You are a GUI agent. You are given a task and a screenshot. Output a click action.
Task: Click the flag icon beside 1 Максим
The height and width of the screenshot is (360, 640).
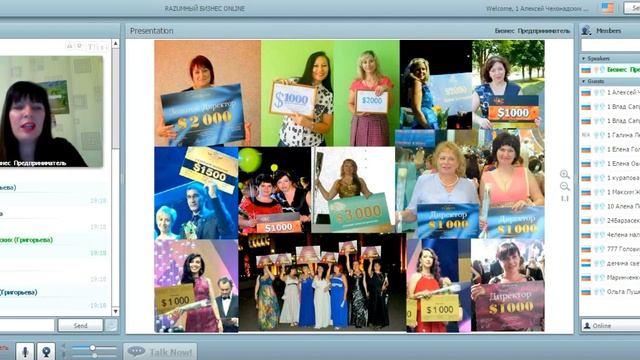pyautogui.click(x=586, y=192)
